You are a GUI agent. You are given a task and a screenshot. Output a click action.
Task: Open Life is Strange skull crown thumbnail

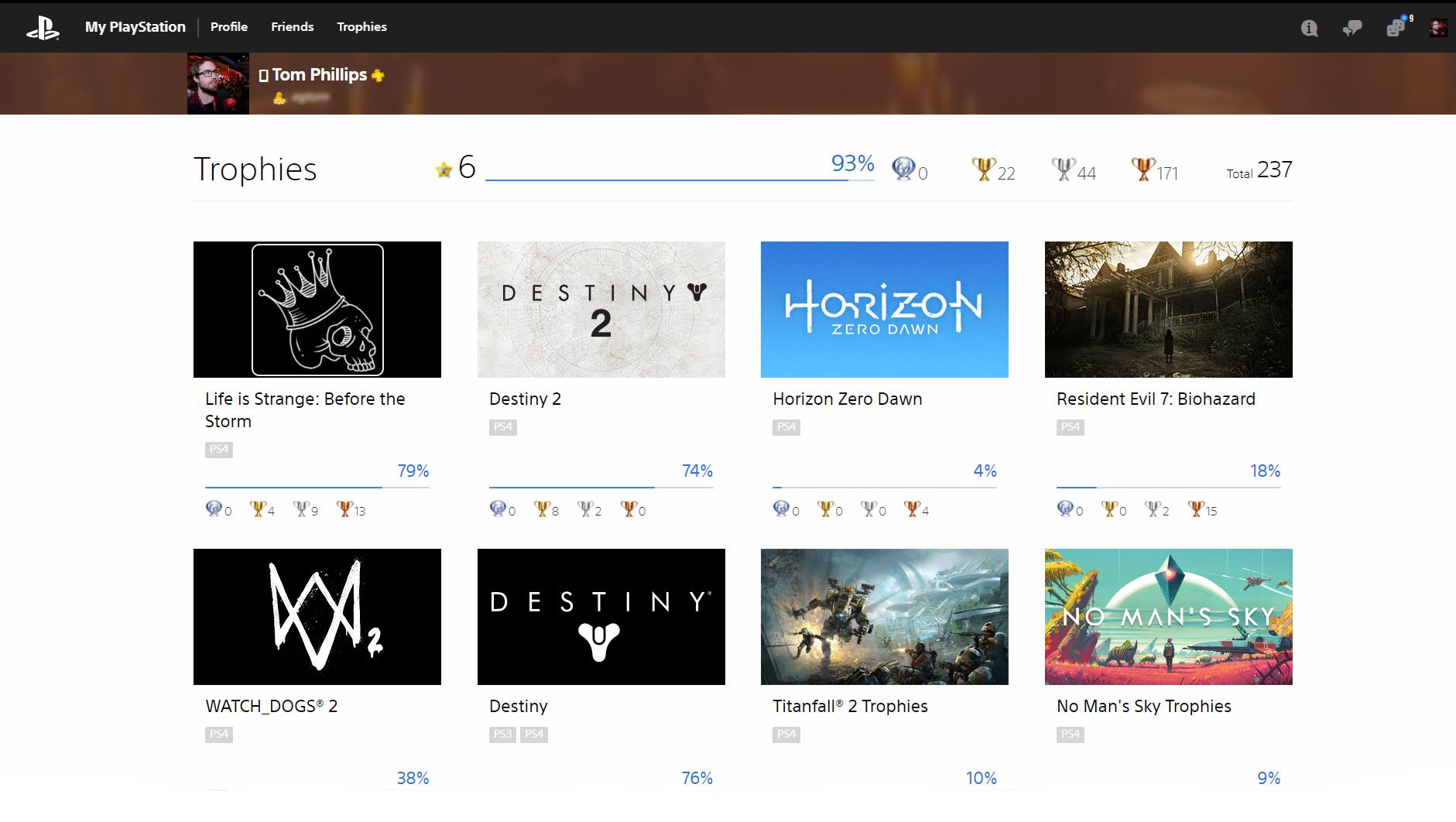click(x=317, y=310)
